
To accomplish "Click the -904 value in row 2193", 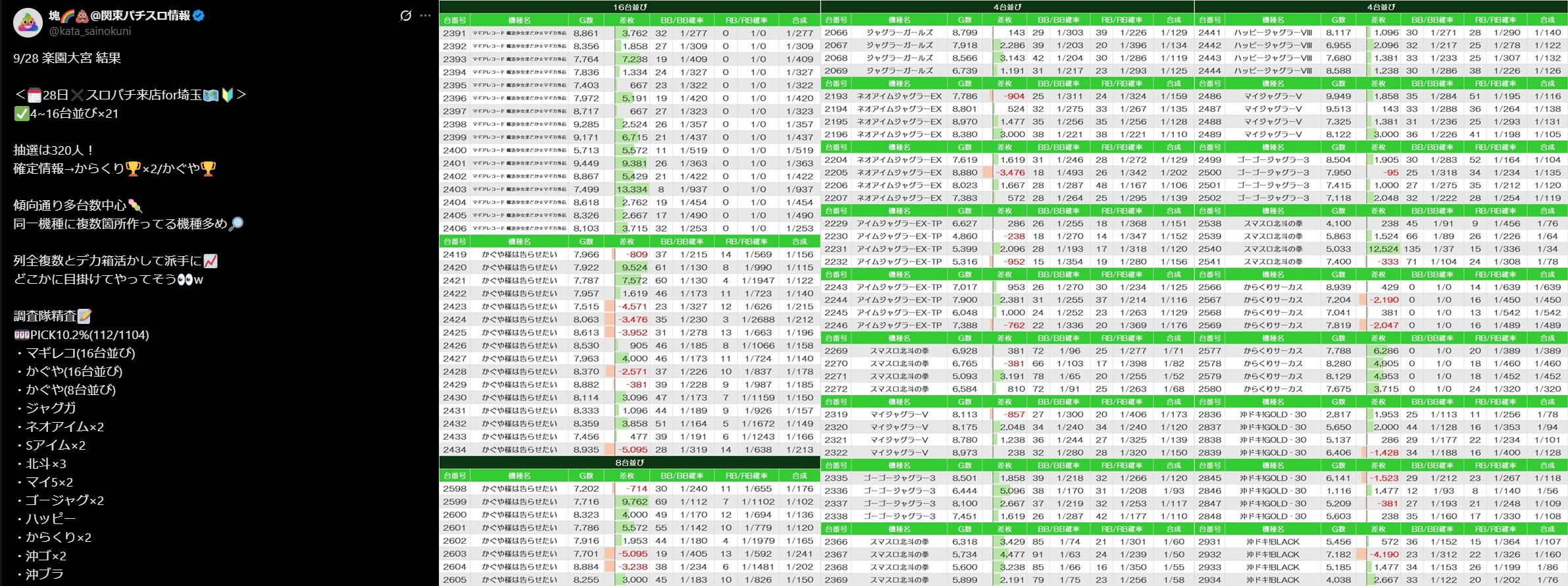I will [1014, 96].
